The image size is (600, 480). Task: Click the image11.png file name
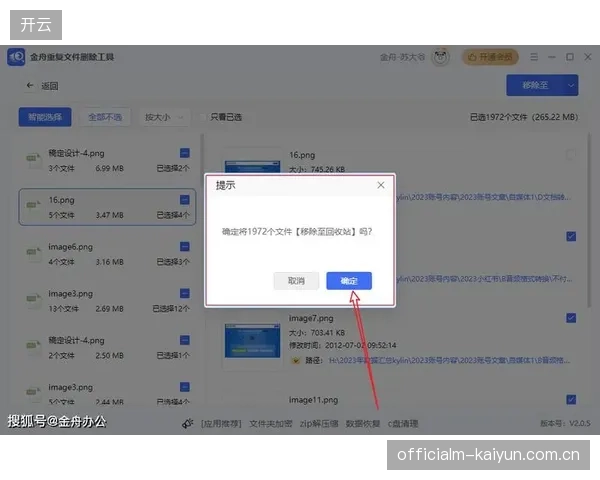coord(313,400)
